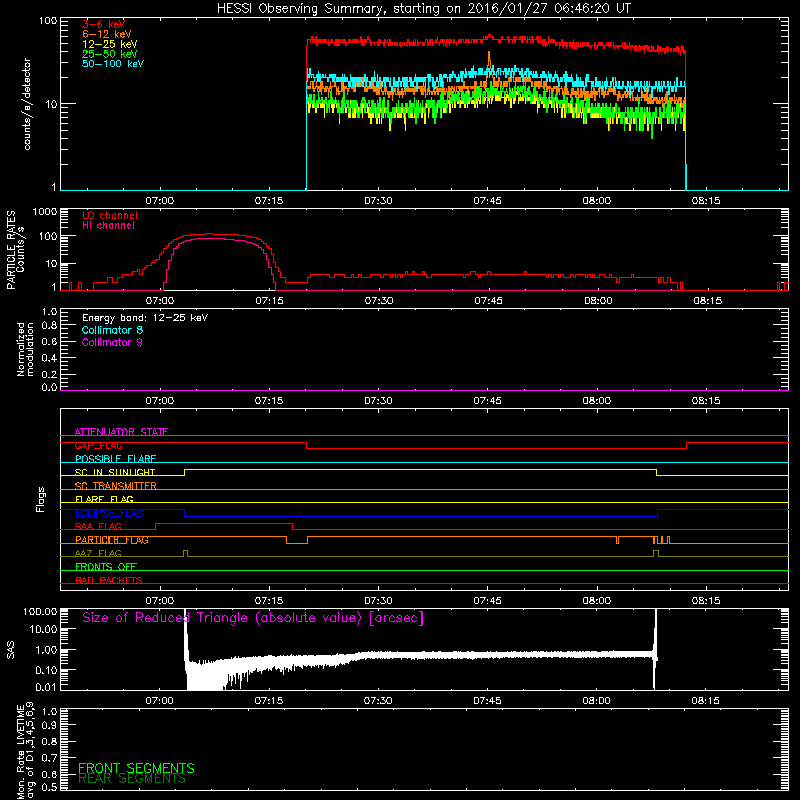
Task: Click the SAS axis label
Action: [x=11, y=650]
